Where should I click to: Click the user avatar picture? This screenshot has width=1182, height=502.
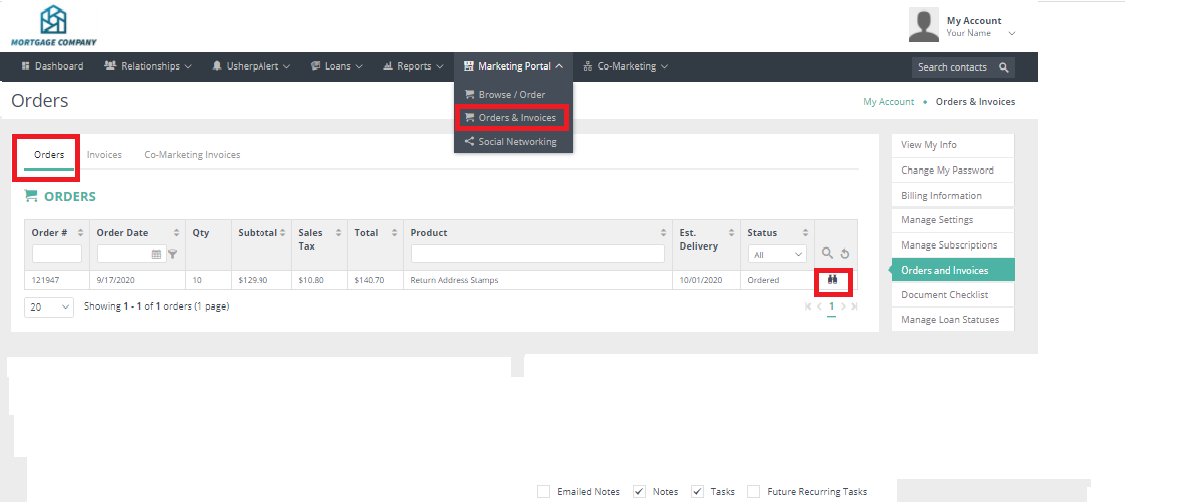click(923, 25)
